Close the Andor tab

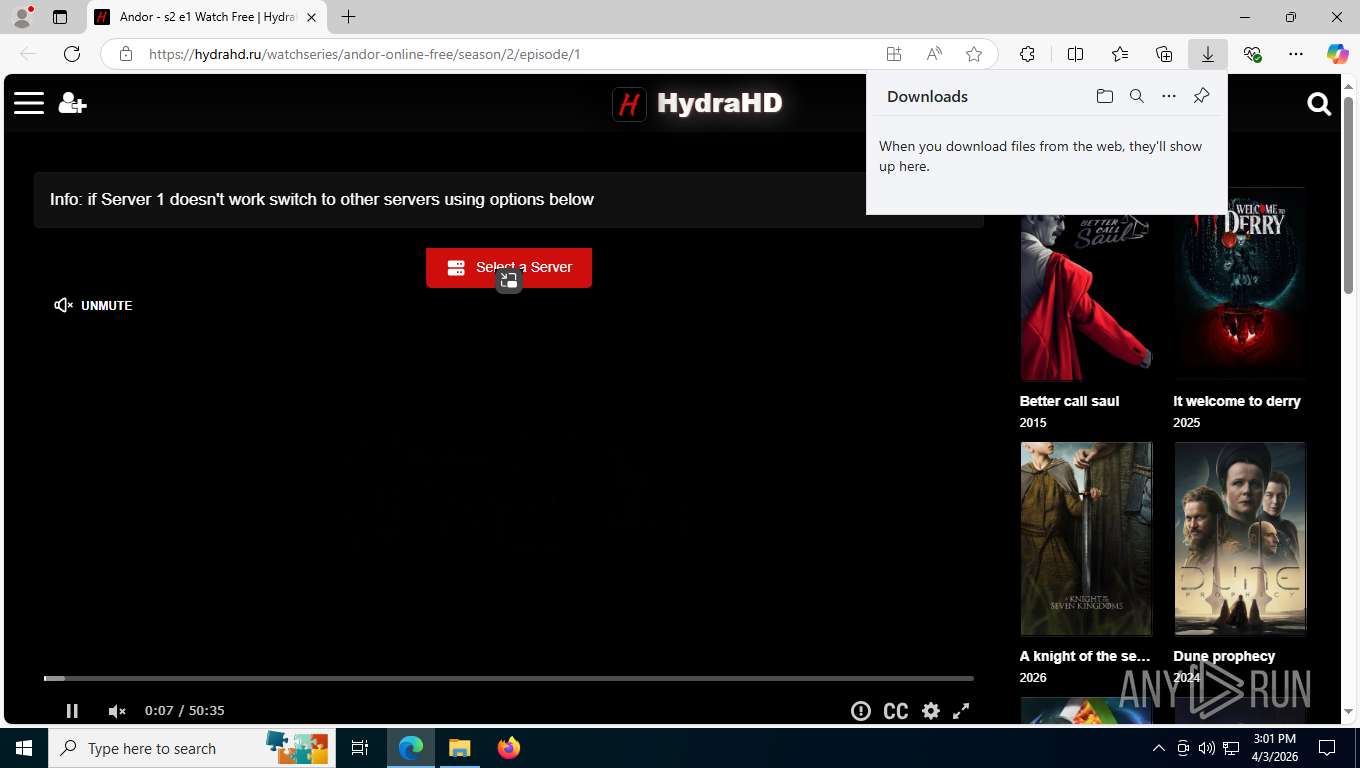[312, 17]
